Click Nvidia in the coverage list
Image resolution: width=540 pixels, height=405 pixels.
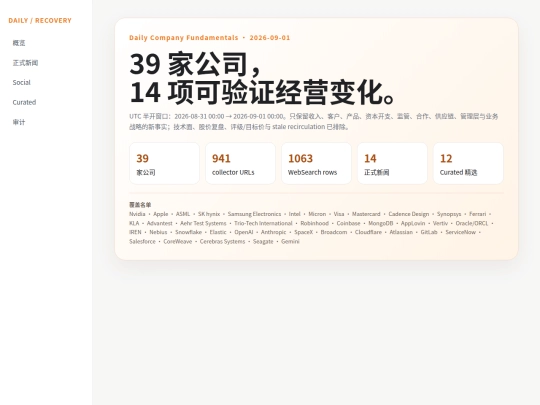point(137,214)
